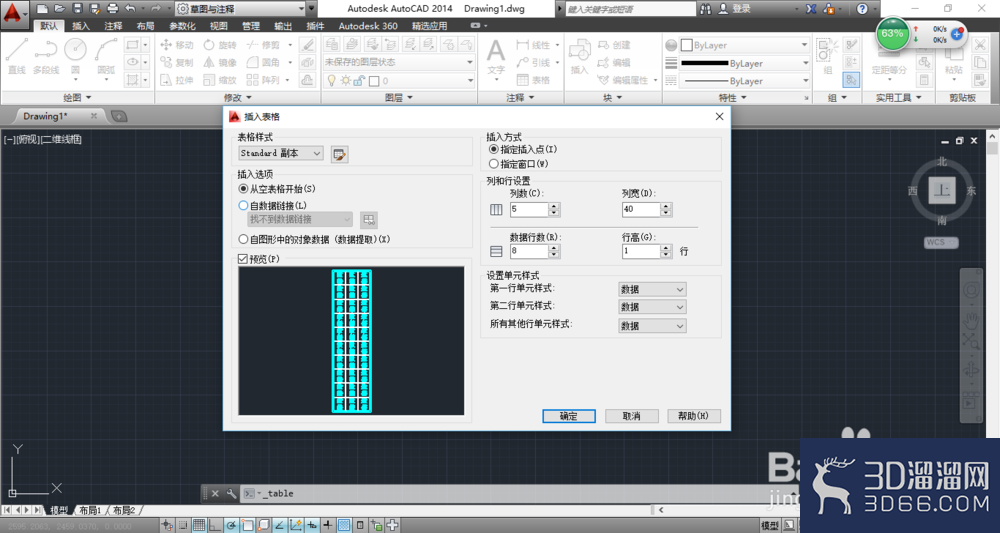1000x533 pixels.
Task: Click the Undo arrow in quick access toolbar
Action: (x=130, y=9)
